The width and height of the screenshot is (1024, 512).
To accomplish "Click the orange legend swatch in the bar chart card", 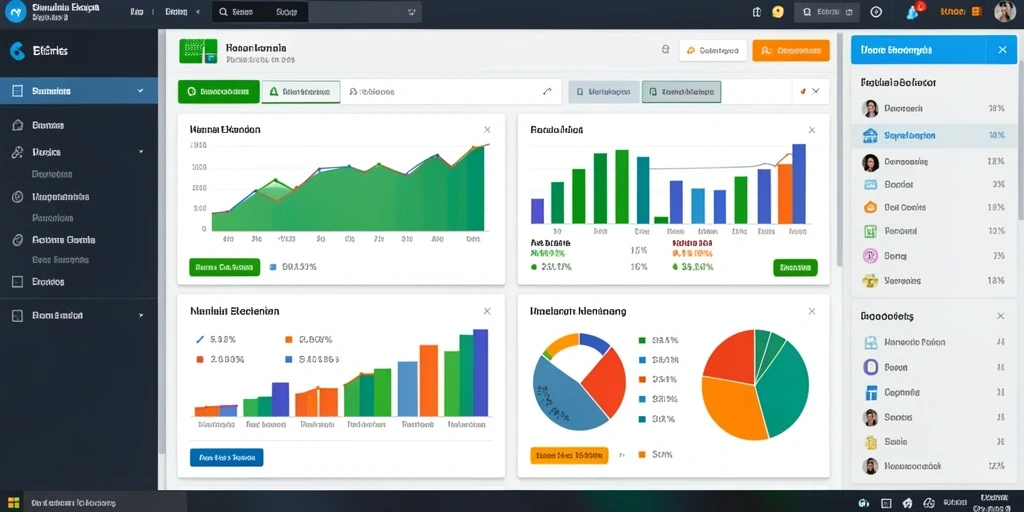I will click(289, 340).
